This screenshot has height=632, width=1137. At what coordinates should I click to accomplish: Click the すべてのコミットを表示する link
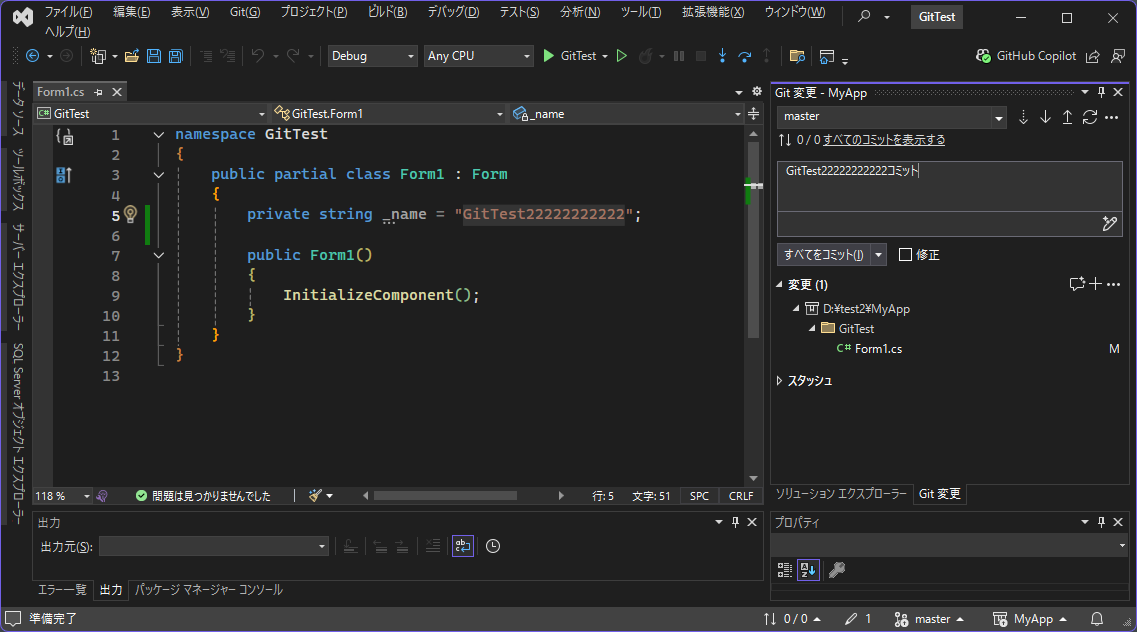[883, 140]
